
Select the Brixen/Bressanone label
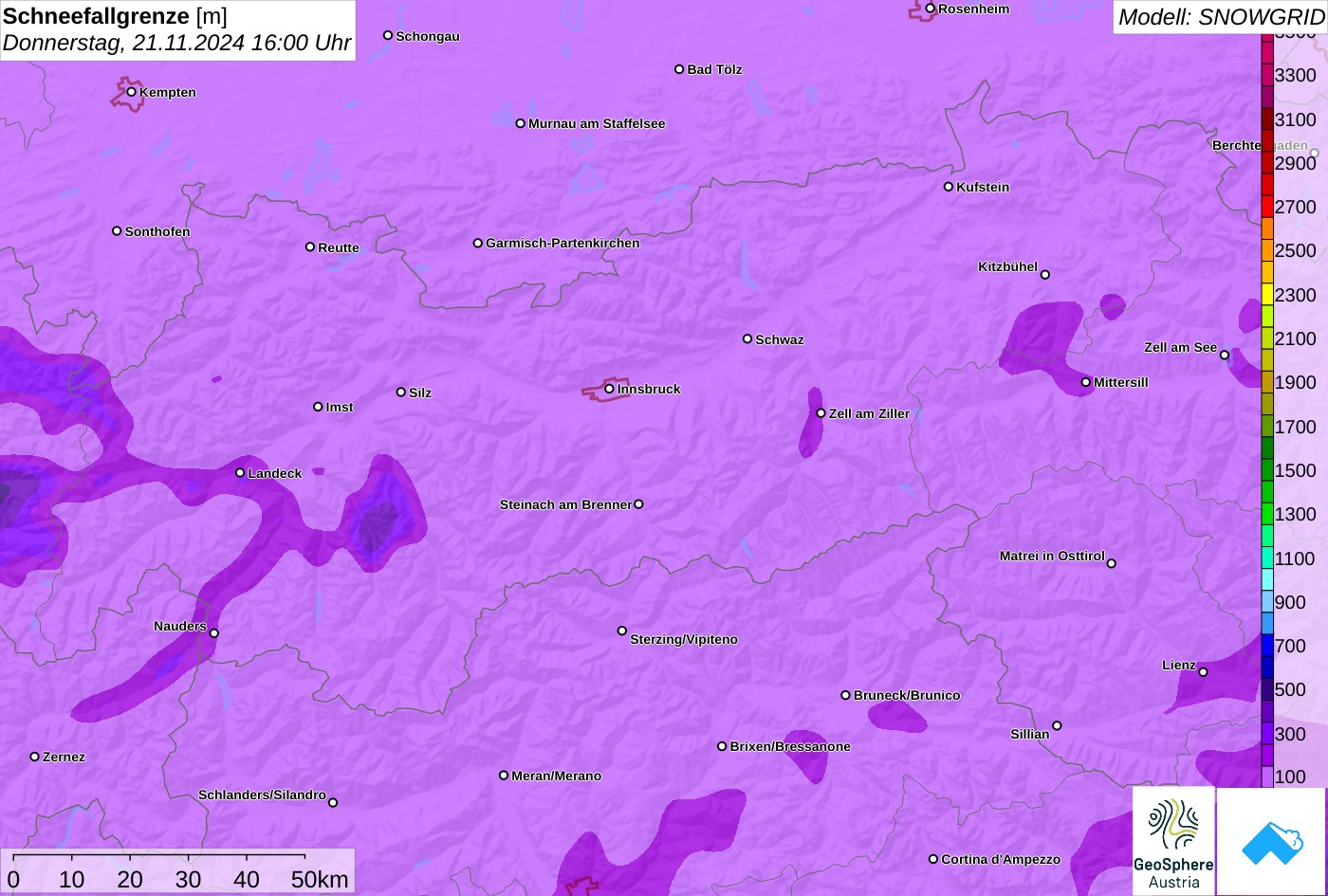click(x=790, y=746)
